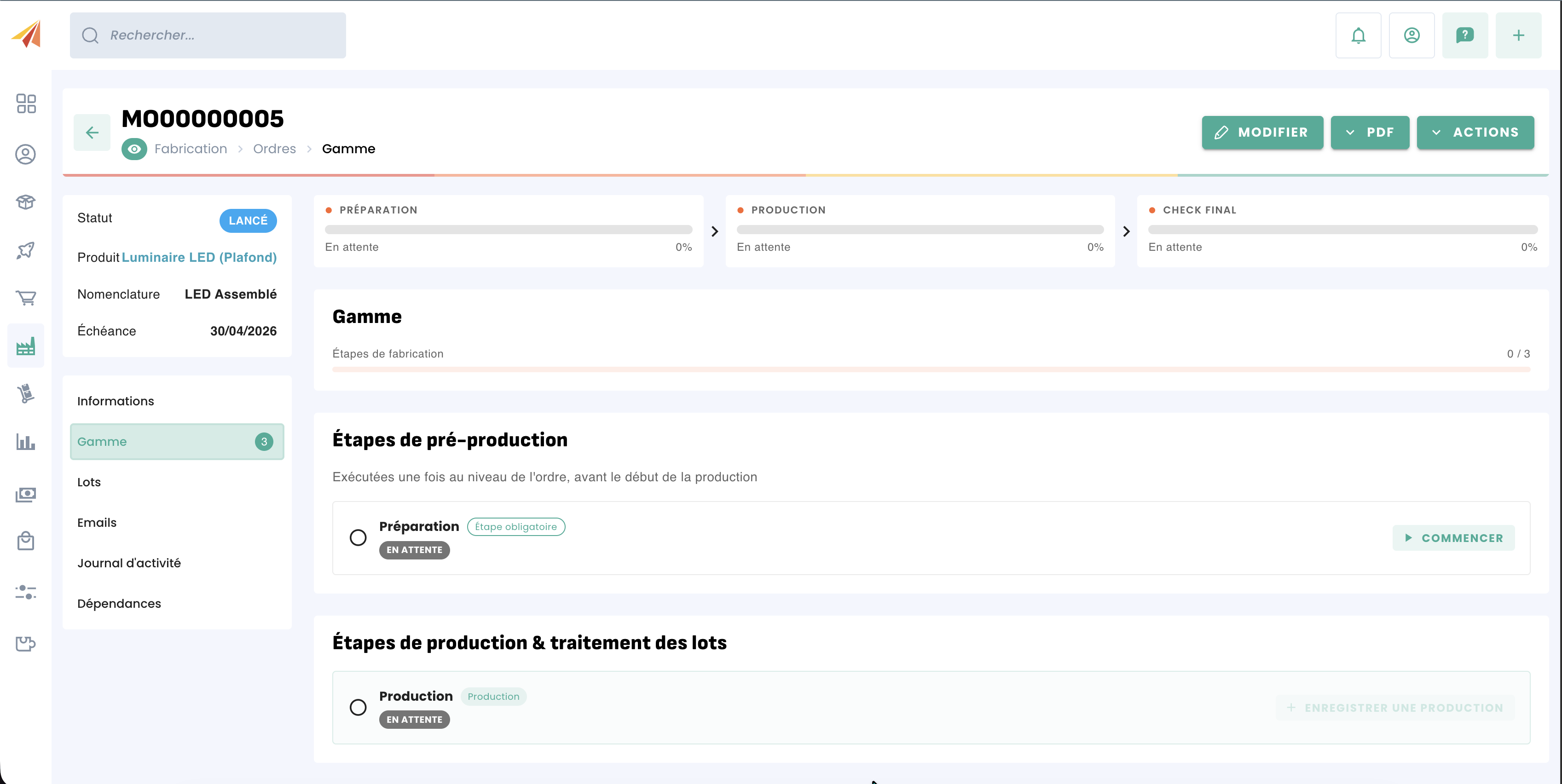Click chevron between Préparation and Production stages
Image resolution: width=1562 pixels, height=784 pixels.
(714, 231)
